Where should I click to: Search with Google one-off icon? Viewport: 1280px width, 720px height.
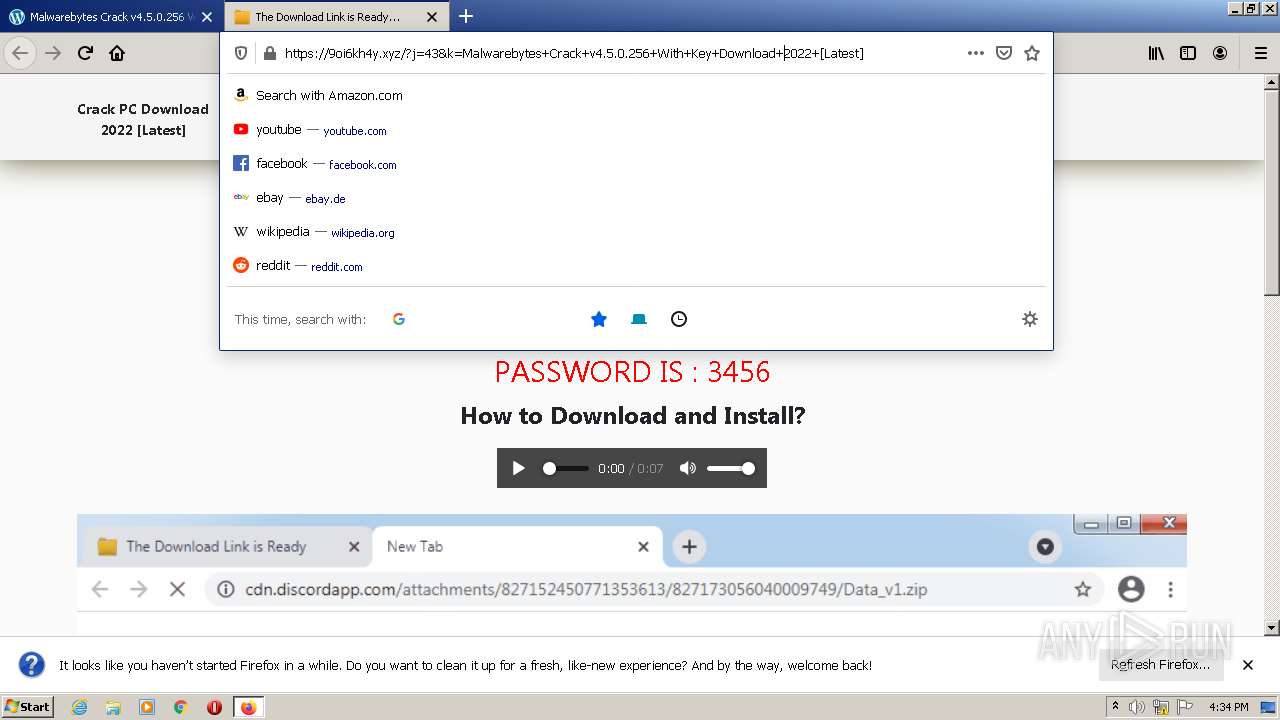coord(399,319)
